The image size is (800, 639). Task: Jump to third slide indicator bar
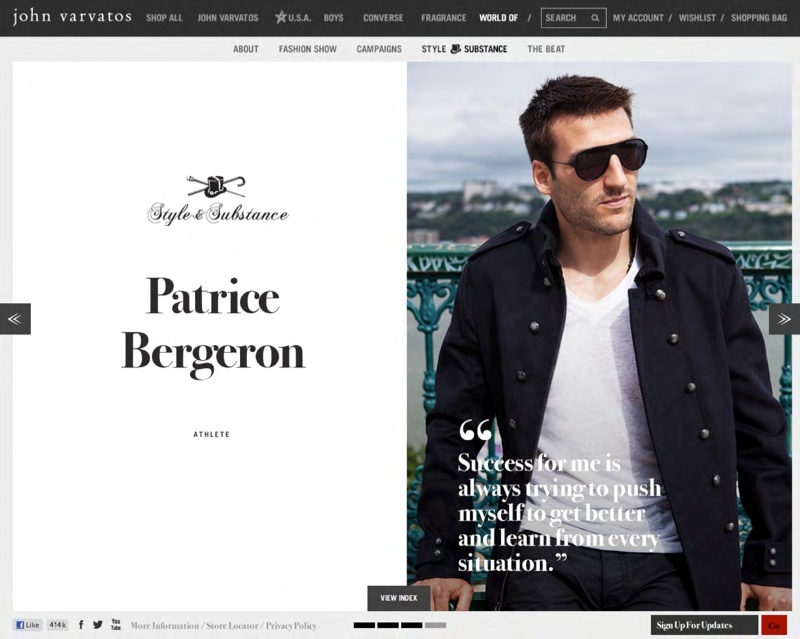[412, 625]
